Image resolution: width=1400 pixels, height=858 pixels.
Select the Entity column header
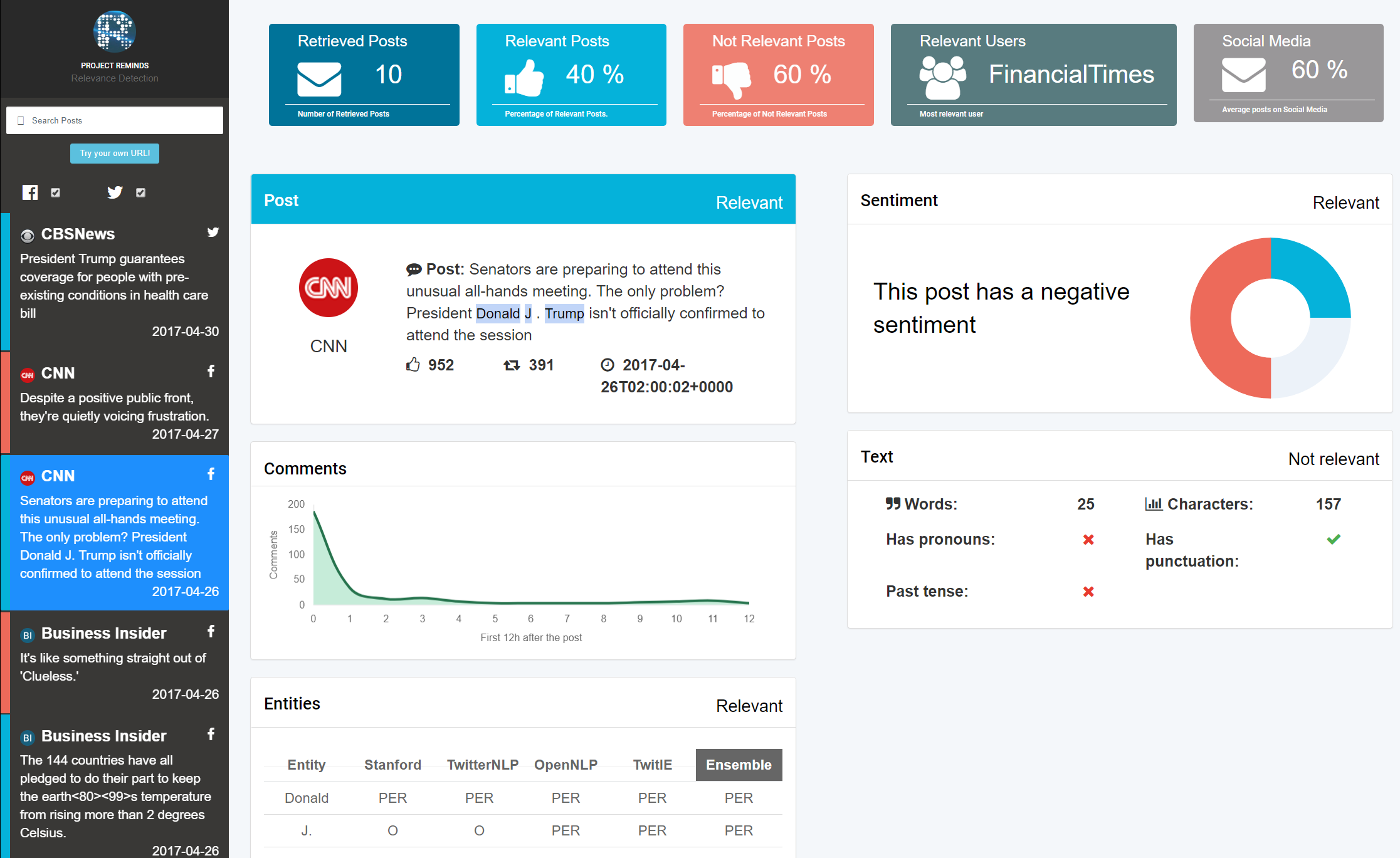coord(307,765)
